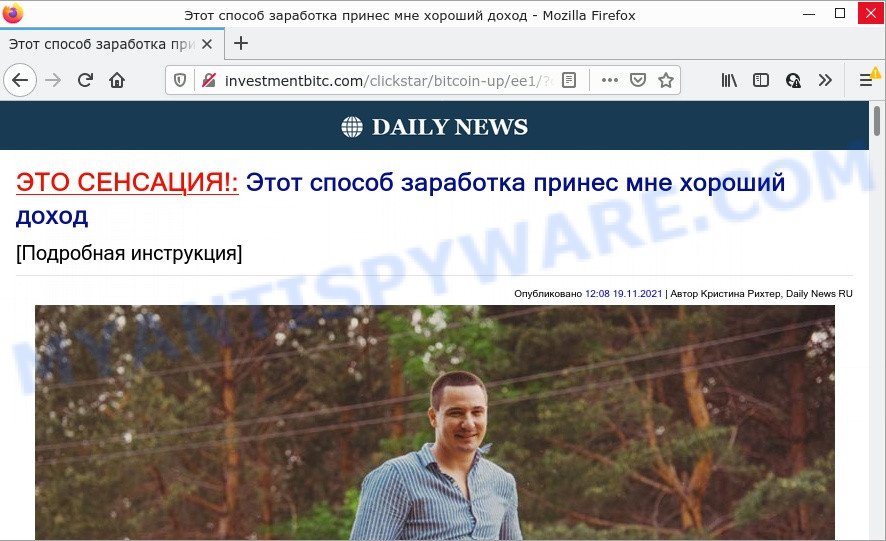The width and height of the screenshot is (886, 541).
Task: Open the blue headline about заработка
Action: click(x=400, y=199)
